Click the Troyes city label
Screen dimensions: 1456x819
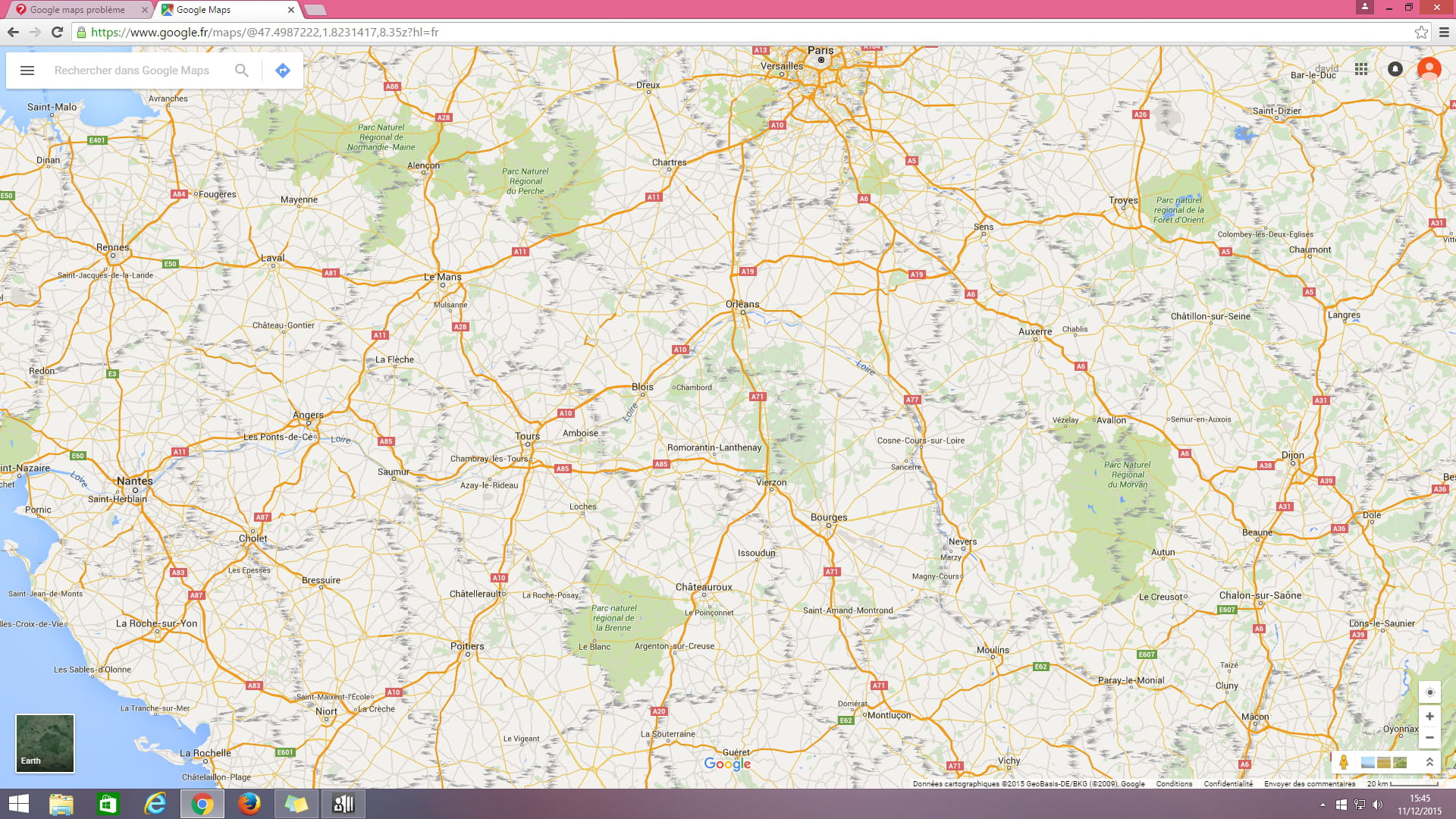point(1123,200)
